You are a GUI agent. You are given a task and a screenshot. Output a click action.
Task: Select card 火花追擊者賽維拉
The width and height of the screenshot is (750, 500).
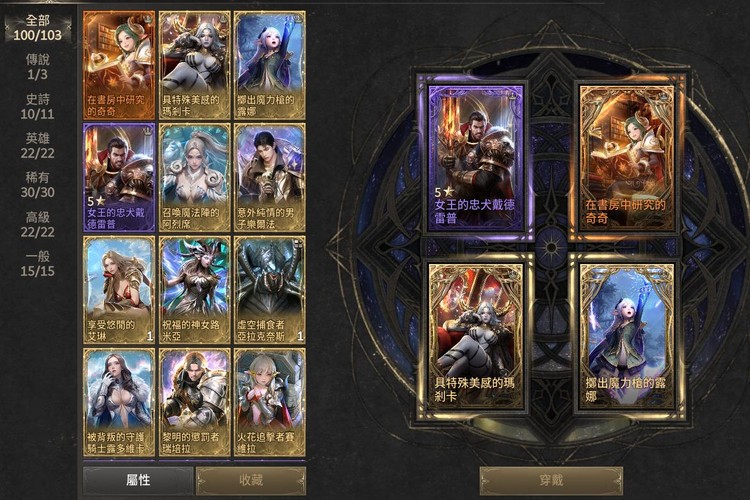point(270,402)
